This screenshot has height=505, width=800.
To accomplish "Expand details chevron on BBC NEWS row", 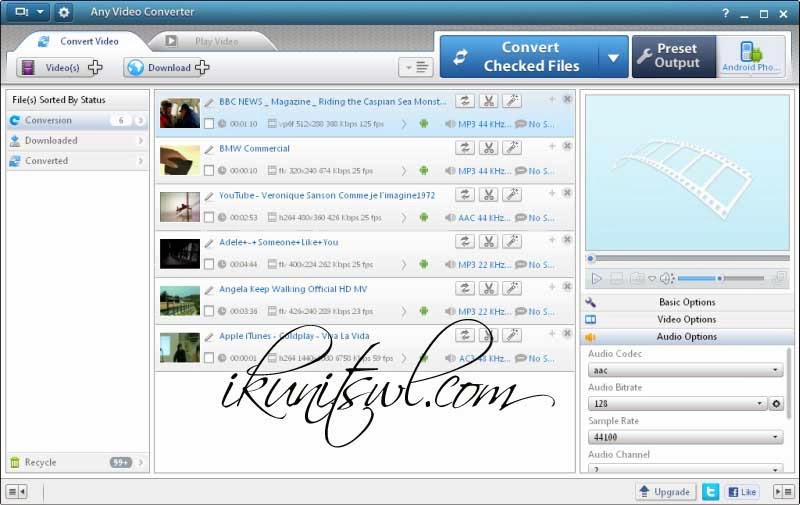I will point(404,124).
